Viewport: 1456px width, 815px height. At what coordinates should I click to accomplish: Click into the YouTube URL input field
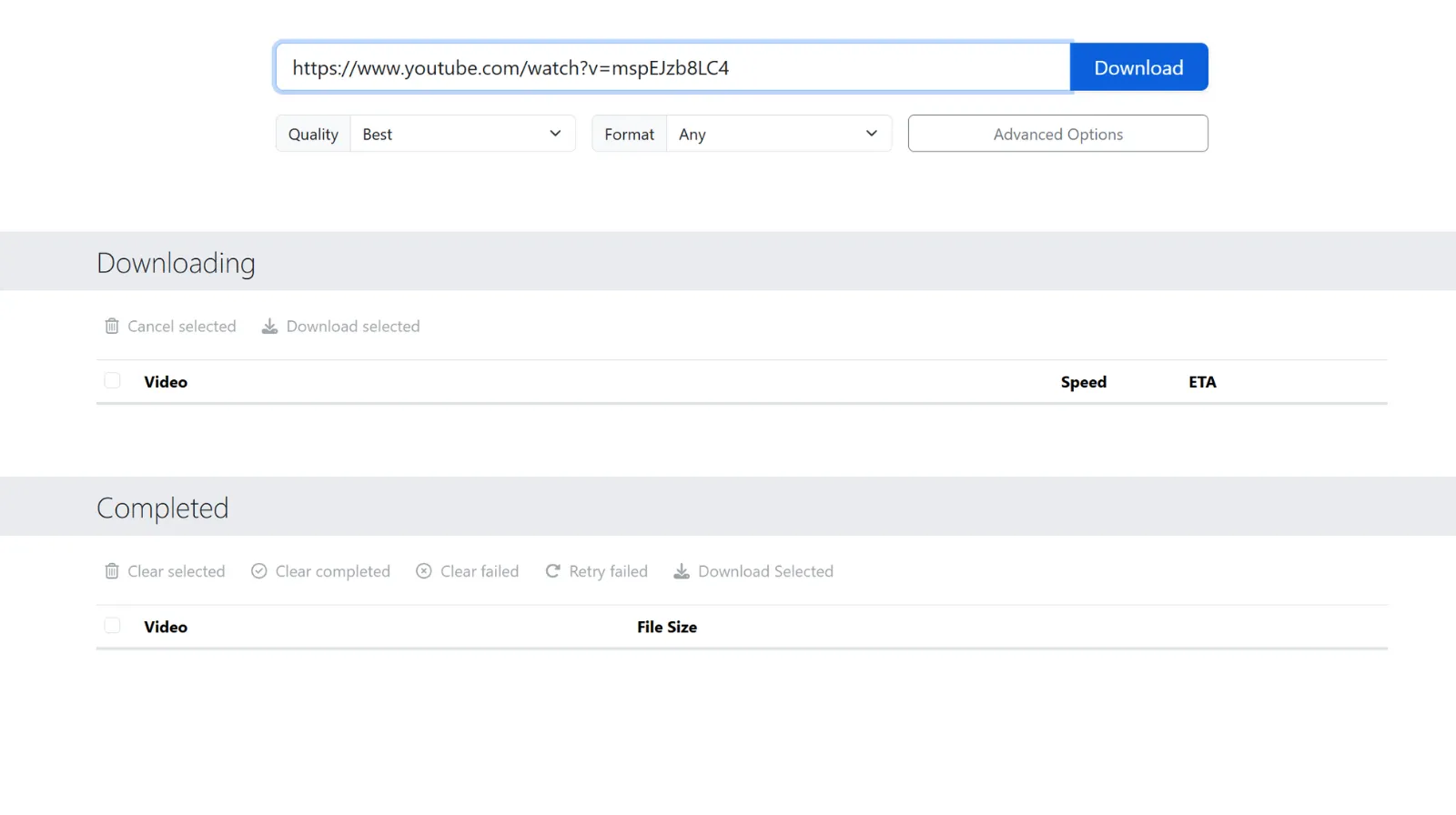click(x=672, y=68)
